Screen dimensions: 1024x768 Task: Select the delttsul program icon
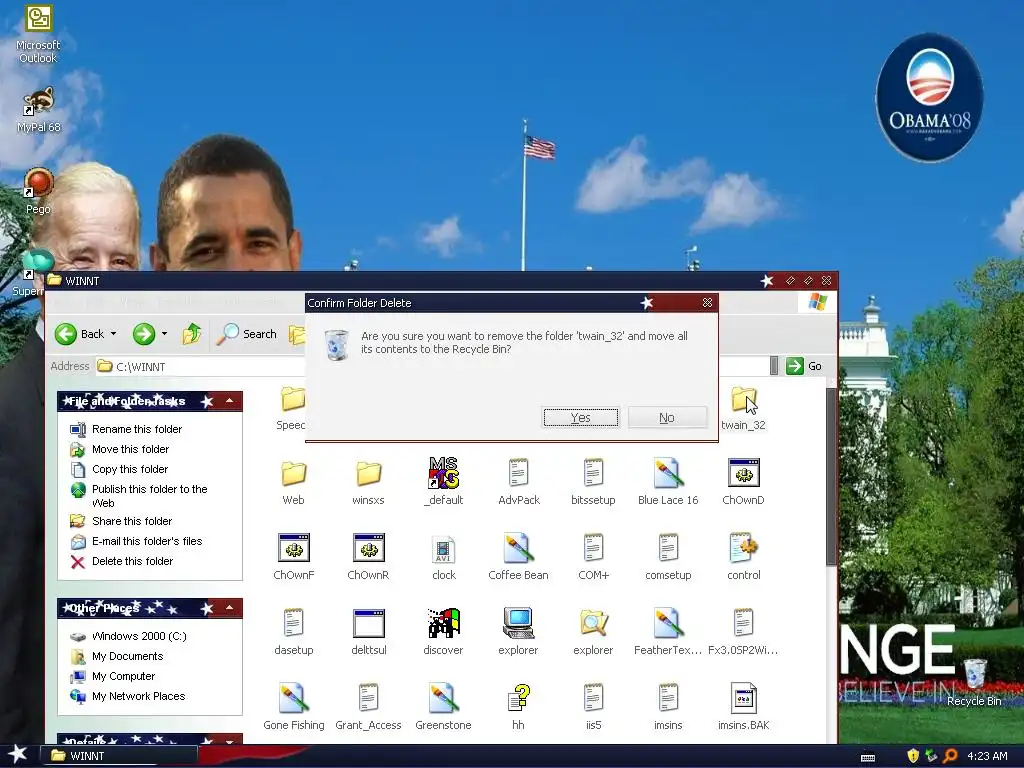pyautogui.click(x=368, y=632)
